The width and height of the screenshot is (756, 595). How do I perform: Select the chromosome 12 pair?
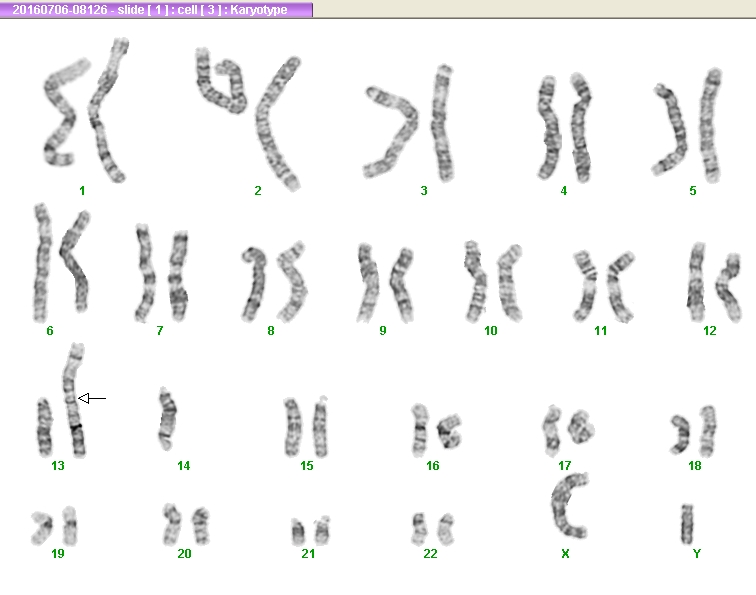click(714, 283)
